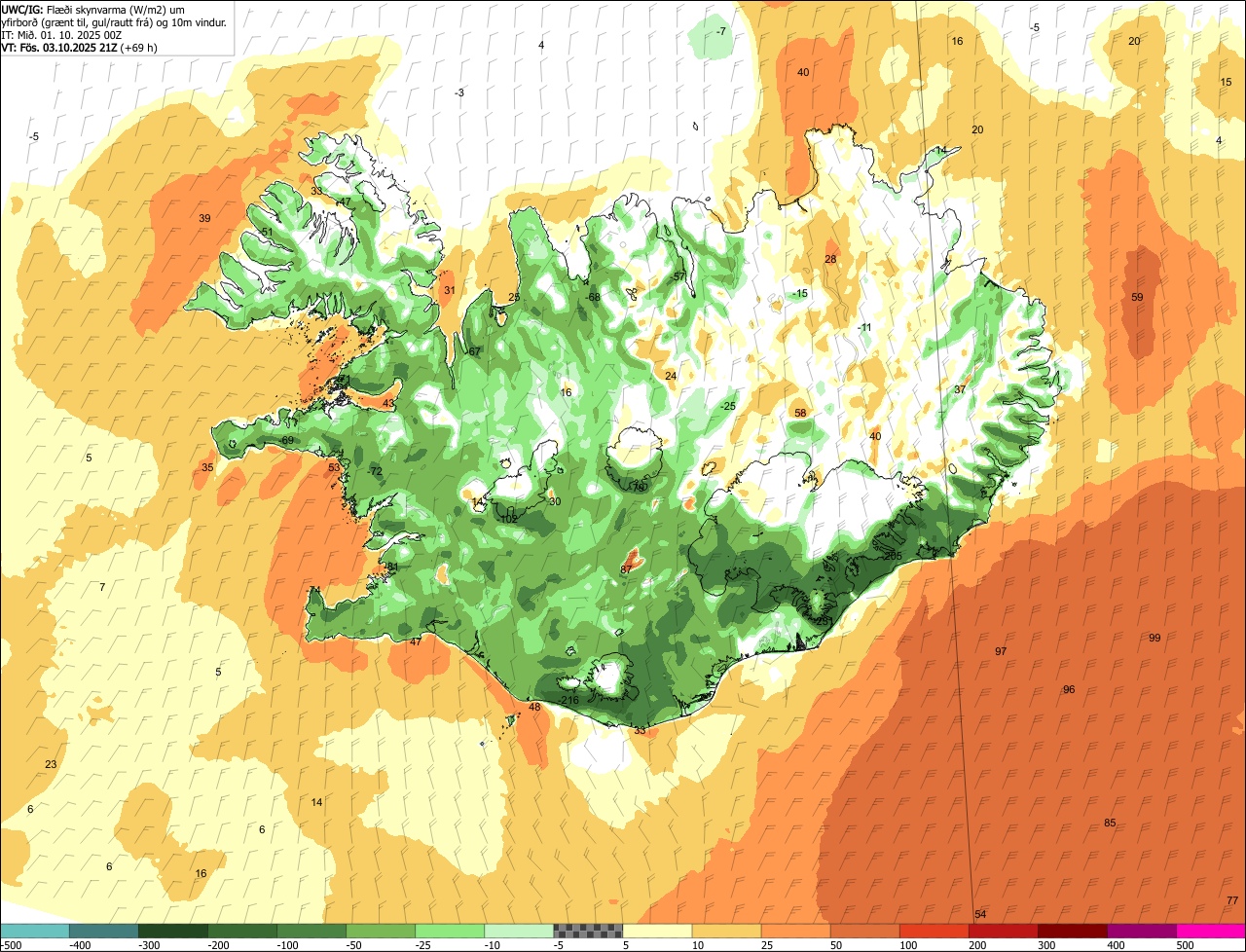Click the 'VT: Fös. 03.10.2025 21Z (+69 h)' line
This screenshot has height=952, width=1246.
click(x=80, y=47)
